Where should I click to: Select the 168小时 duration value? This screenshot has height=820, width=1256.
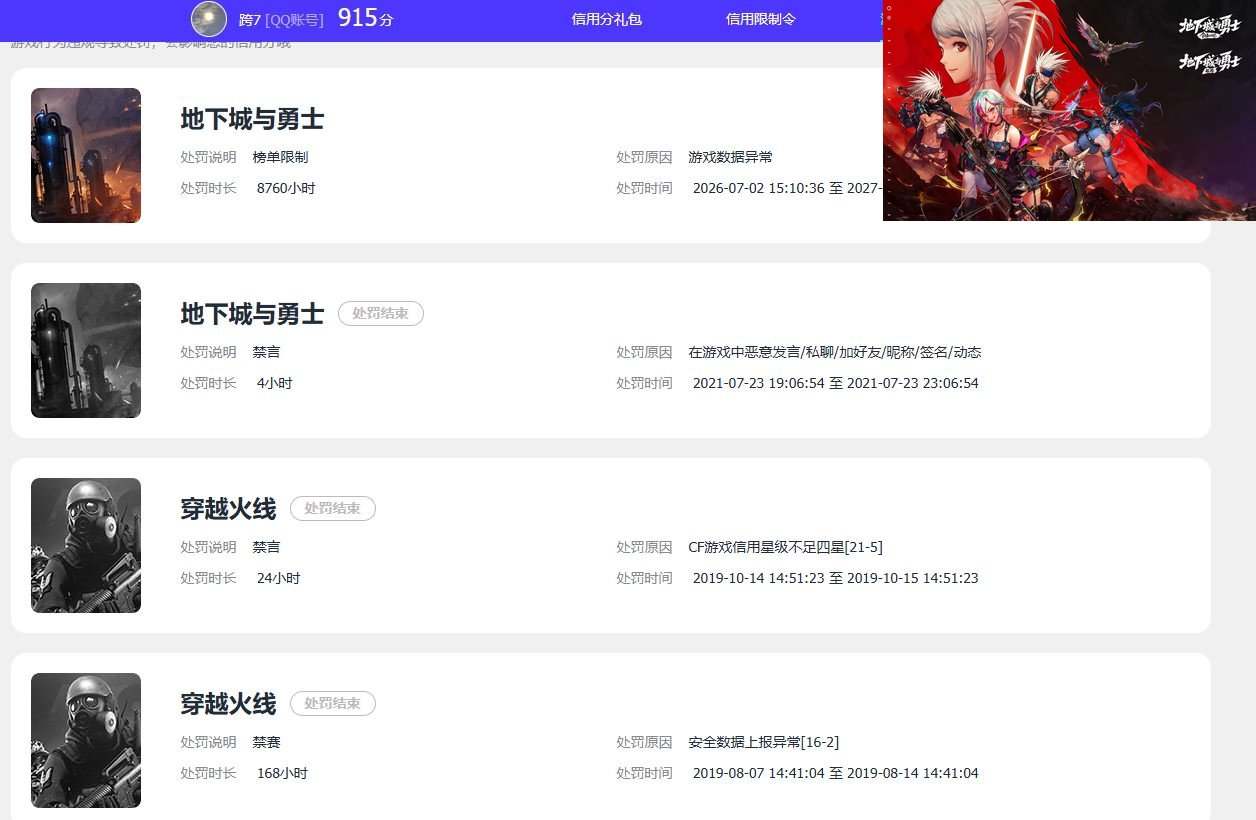coord(282,773)
